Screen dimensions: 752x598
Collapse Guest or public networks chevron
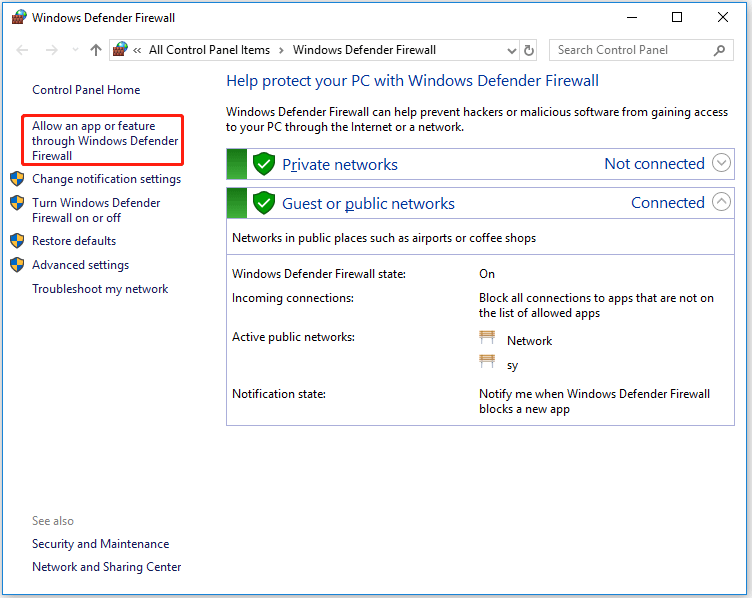tap(721, 202)
